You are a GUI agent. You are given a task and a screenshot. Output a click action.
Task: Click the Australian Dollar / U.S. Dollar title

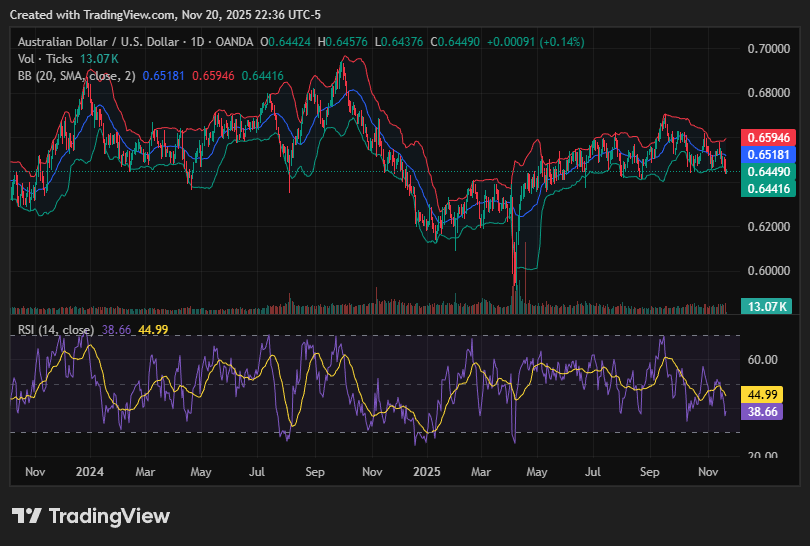tap(97, 42)
